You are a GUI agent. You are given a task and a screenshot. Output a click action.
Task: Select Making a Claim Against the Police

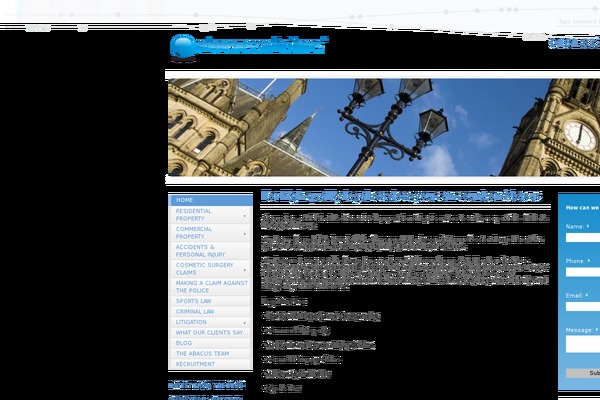210,287
